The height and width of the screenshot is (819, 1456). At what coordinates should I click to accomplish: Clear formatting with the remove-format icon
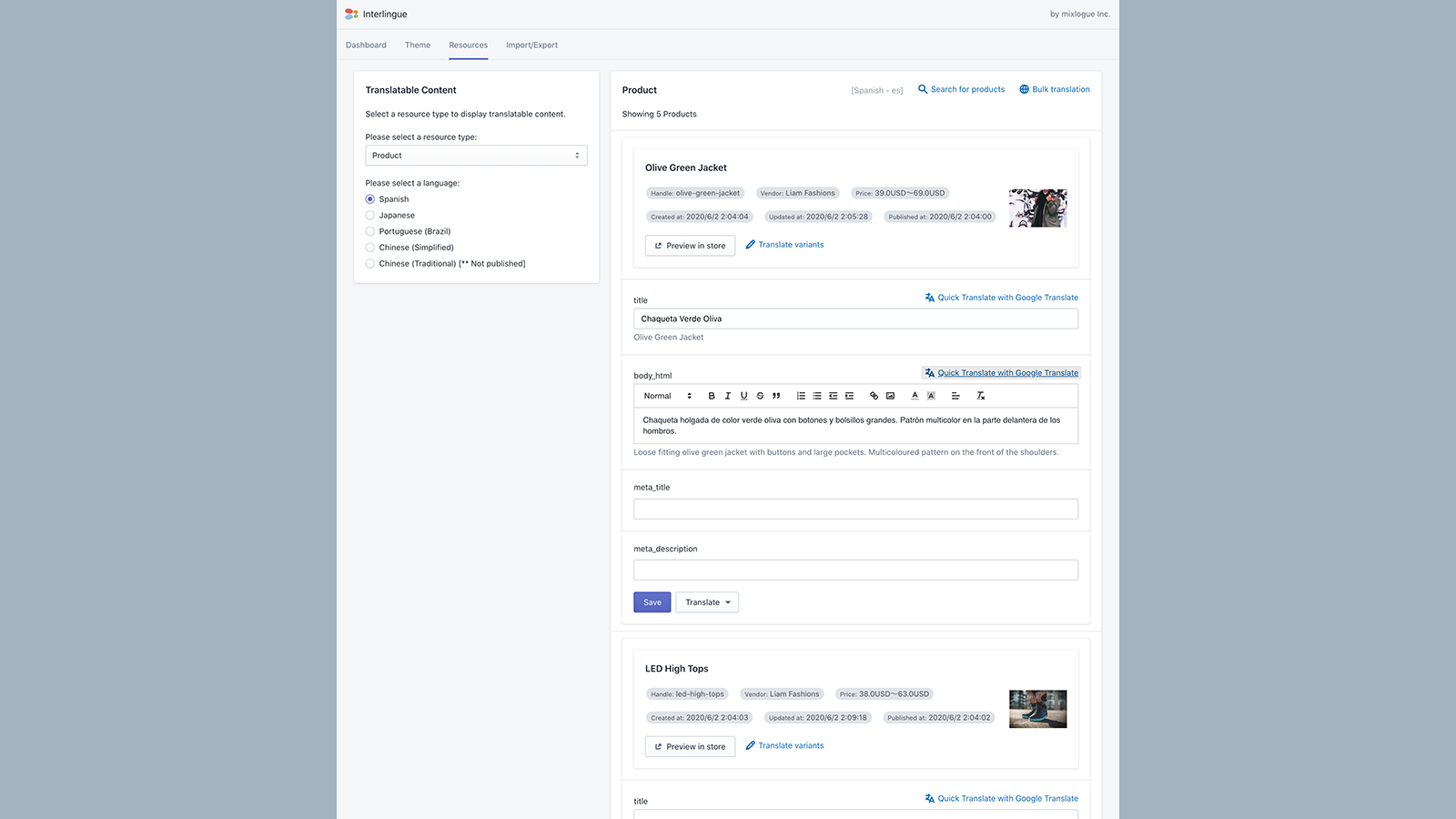point(980,396)
